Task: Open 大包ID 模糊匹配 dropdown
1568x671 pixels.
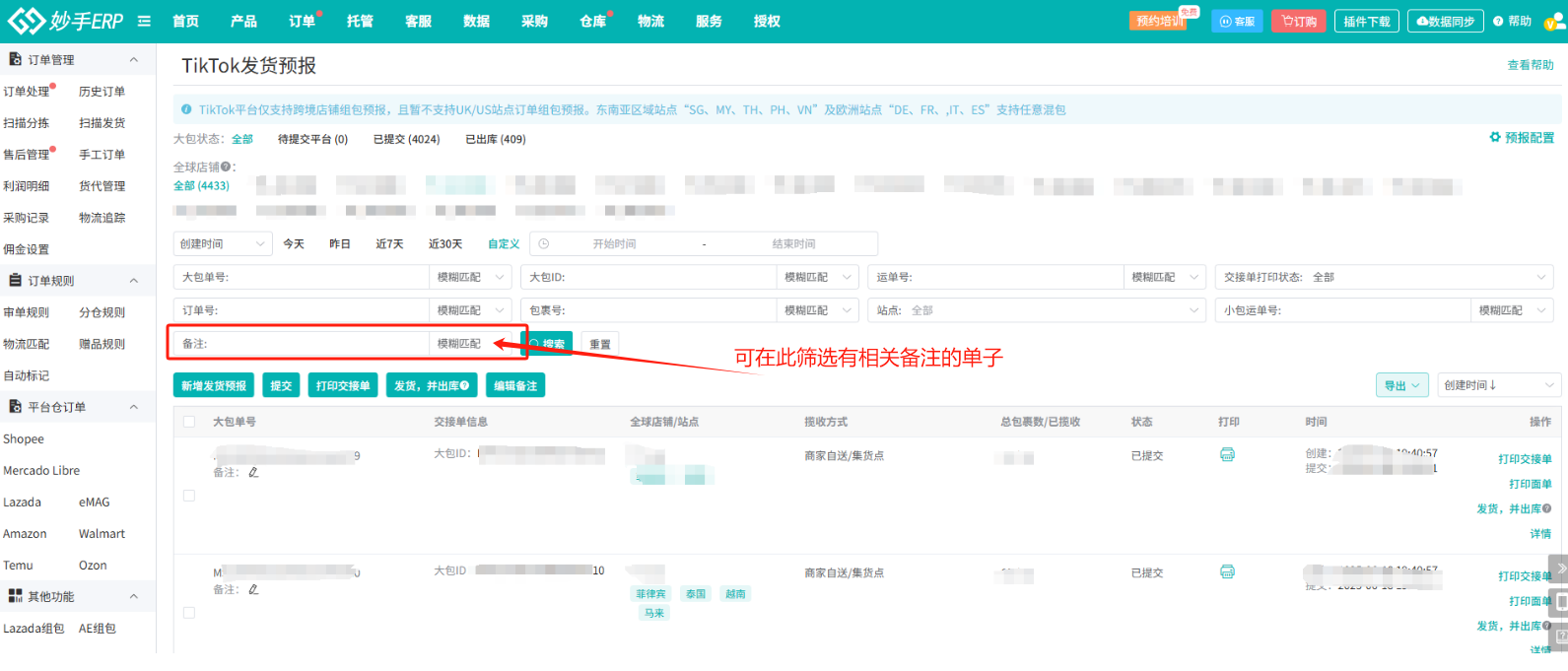Action: tap(817, 277)
